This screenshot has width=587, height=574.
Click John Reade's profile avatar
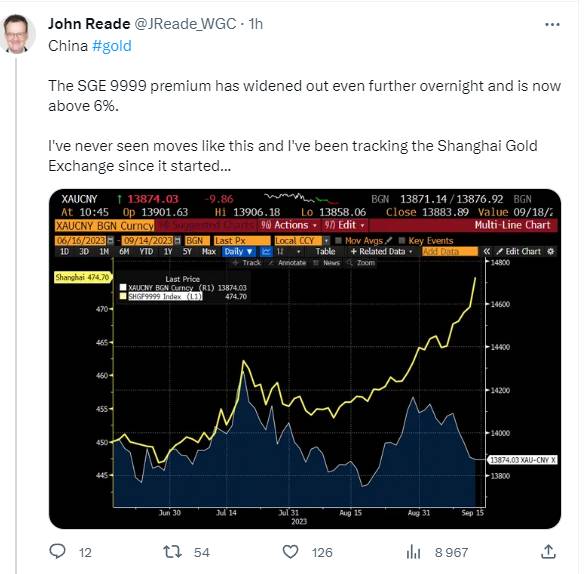tap(18, 34)
